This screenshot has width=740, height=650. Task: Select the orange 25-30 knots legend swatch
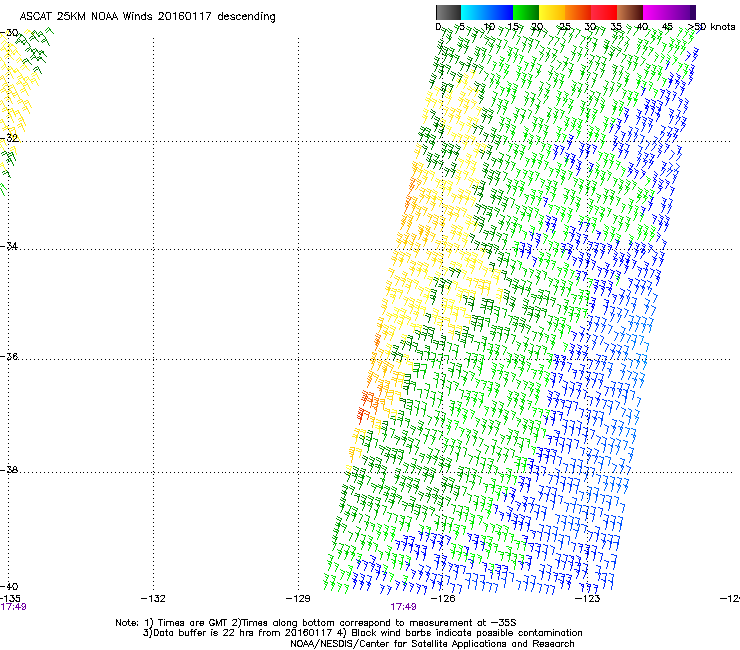[x=578, y=12]
